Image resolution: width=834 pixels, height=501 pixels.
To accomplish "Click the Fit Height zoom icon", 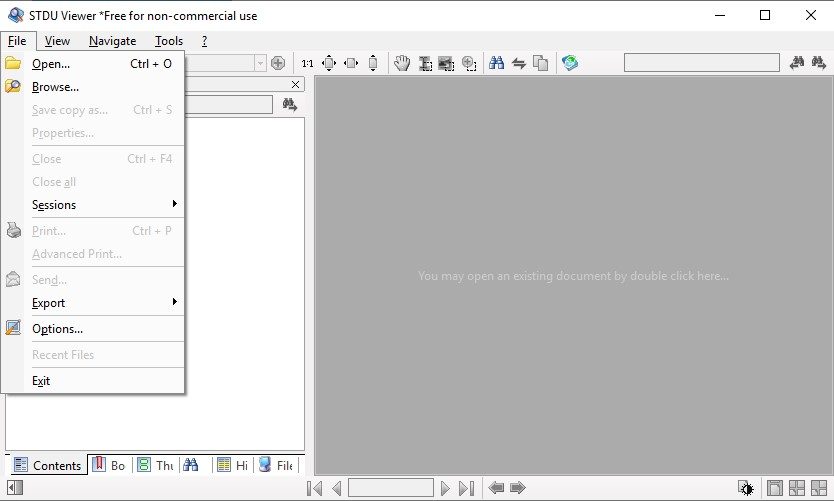I will pos(373,63).
